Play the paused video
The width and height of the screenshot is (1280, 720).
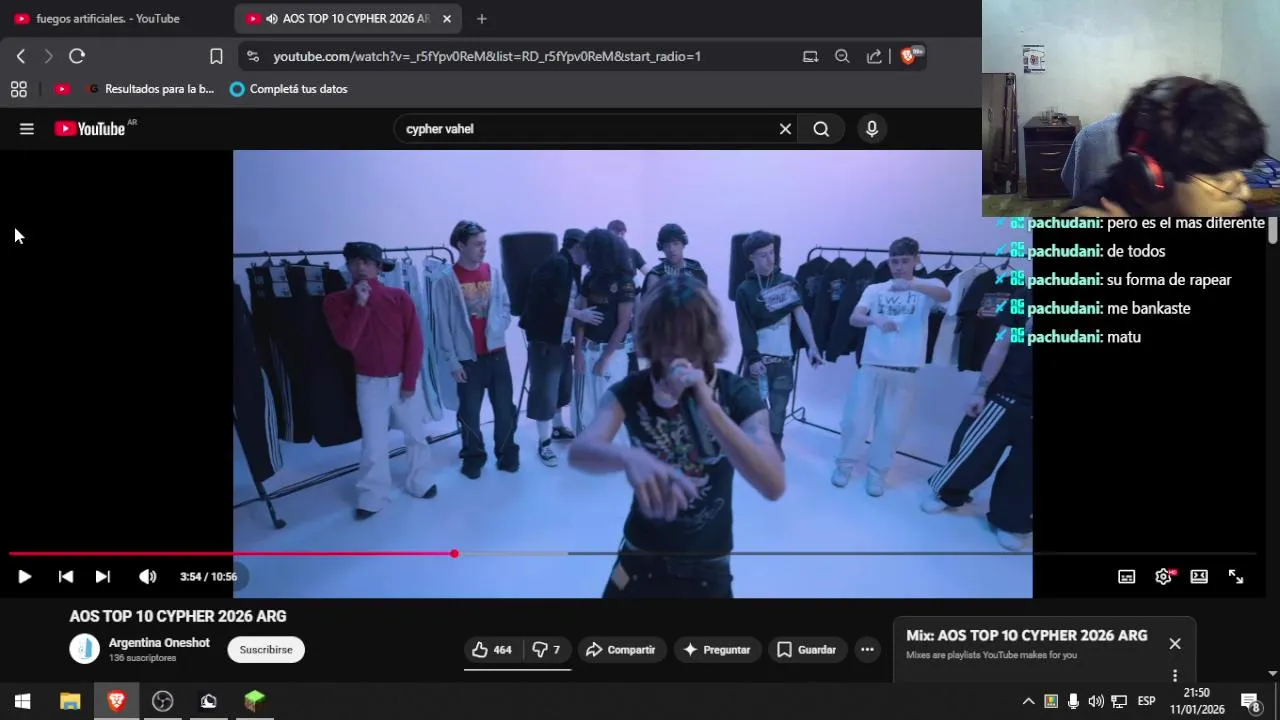[25, 576]
